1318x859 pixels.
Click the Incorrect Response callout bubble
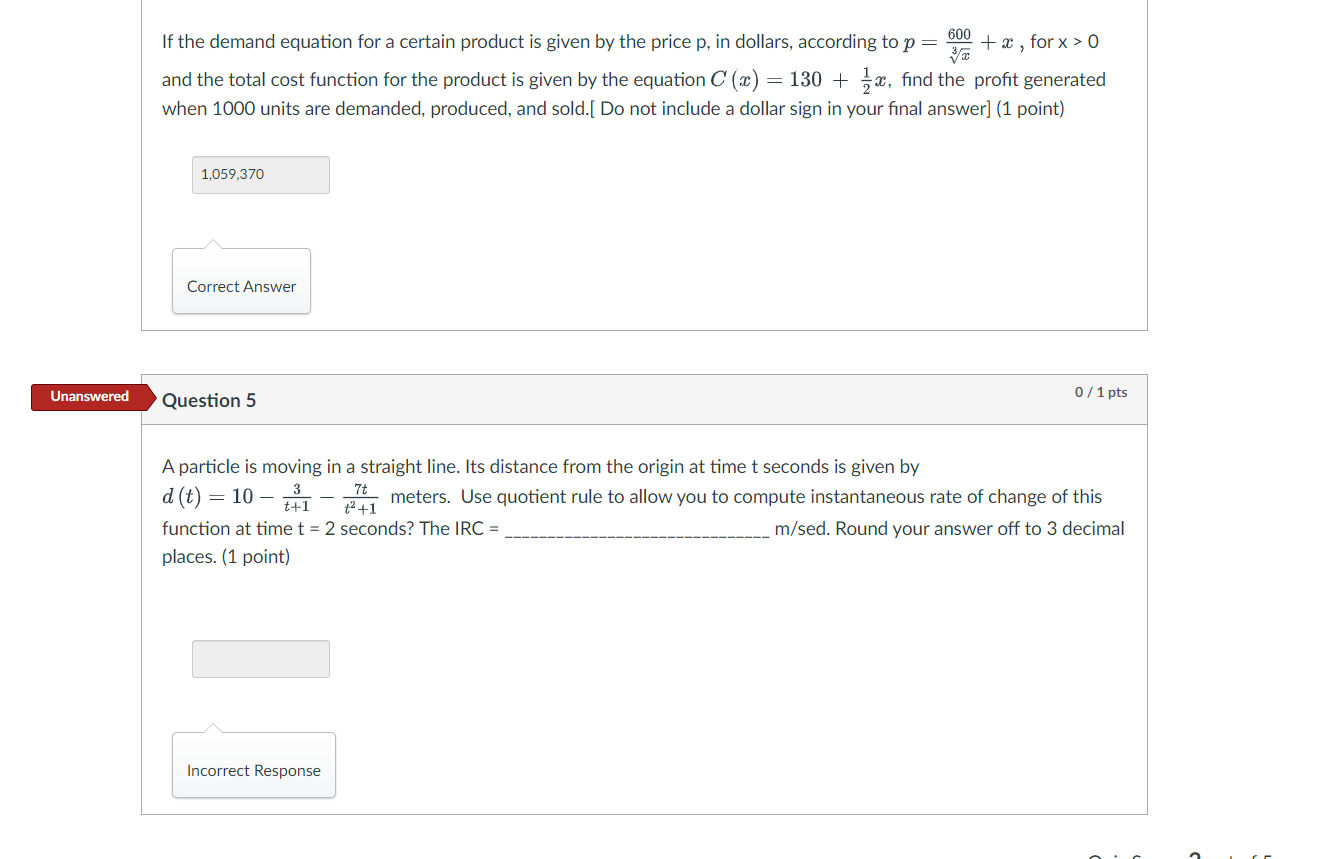click(x=253, y=770)
